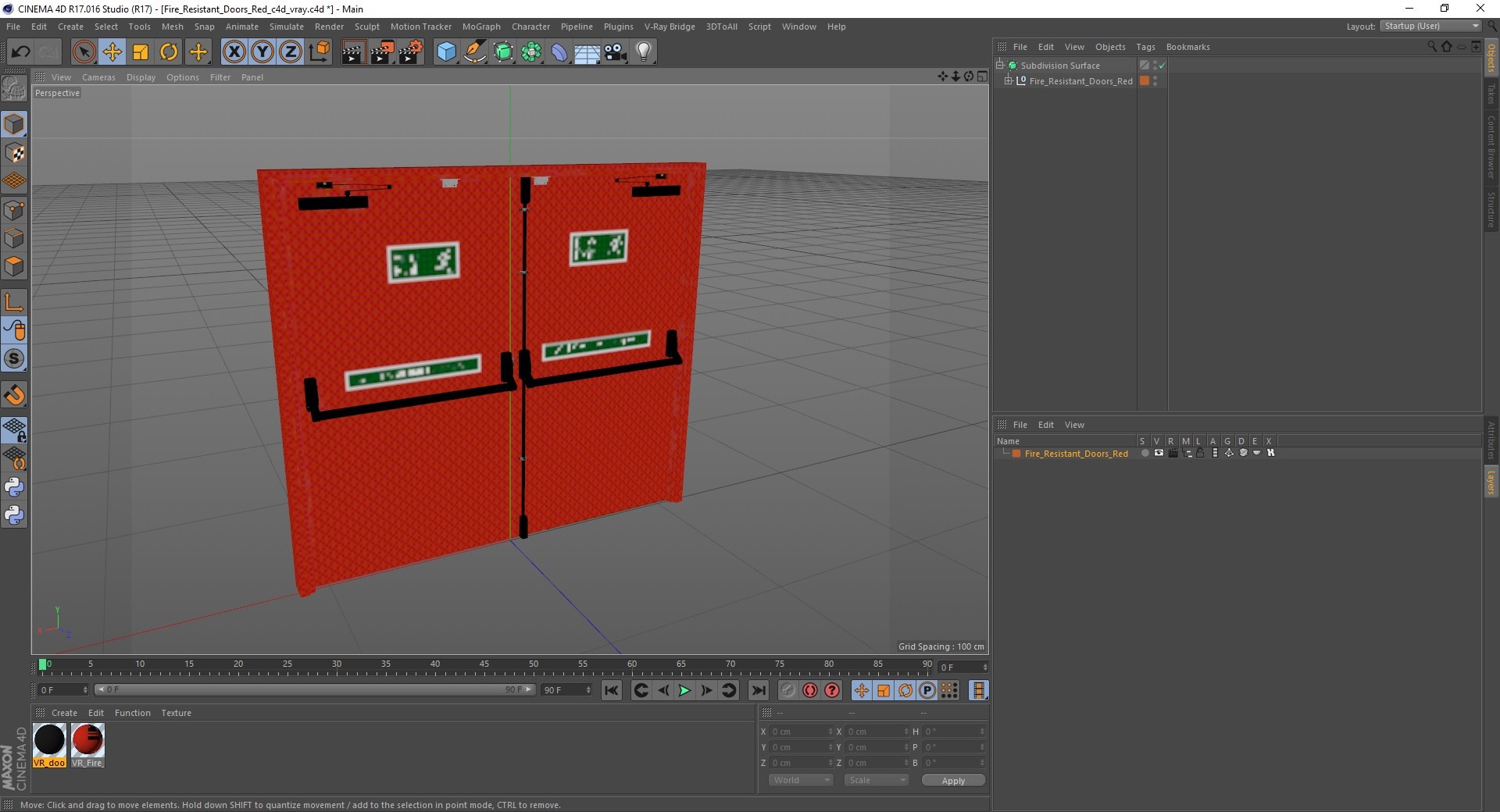Open the World coordinate dropdown
The image size is (1500, 812).
point(801,780)
